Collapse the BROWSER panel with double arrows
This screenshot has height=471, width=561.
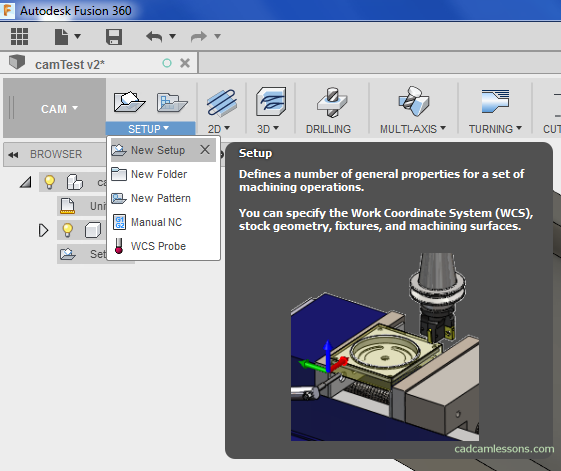(x=13, y=155)
